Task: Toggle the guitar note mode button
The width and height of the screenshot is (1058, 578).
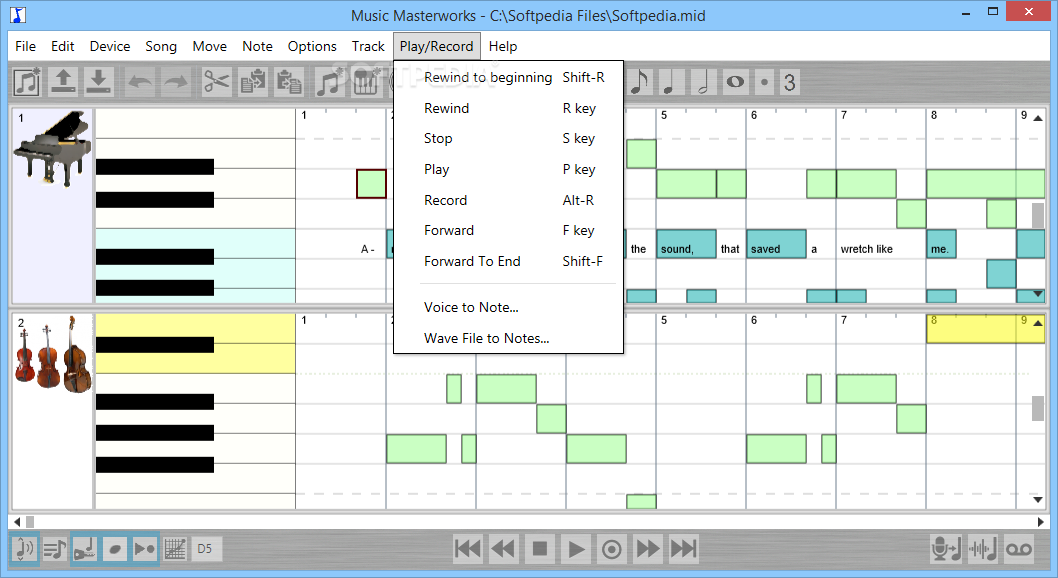Action: [85, 549]
